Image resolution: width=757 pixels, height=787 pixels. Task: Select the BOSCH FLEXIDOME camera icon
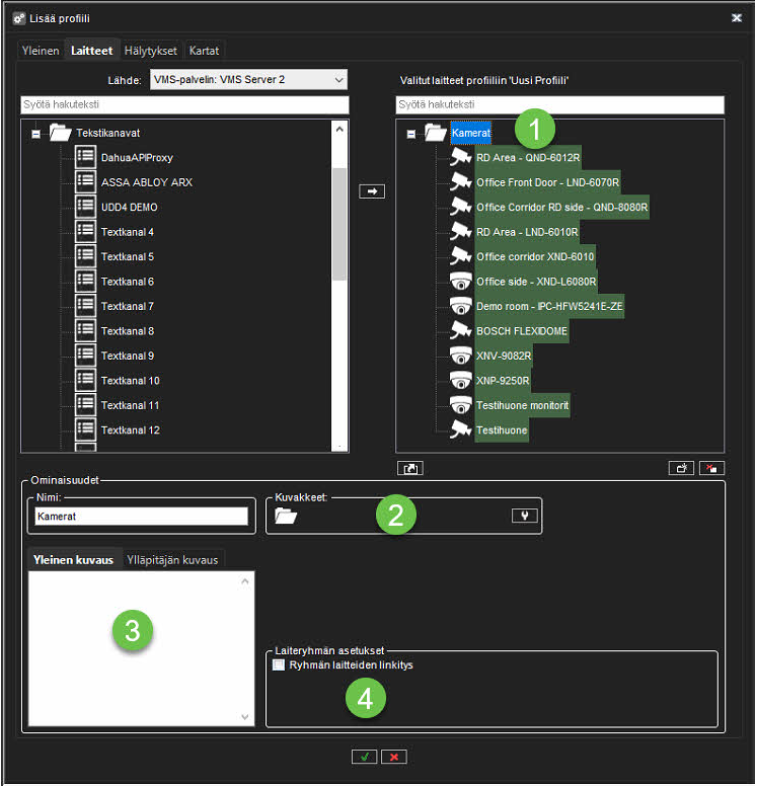[x=460, y=331]
